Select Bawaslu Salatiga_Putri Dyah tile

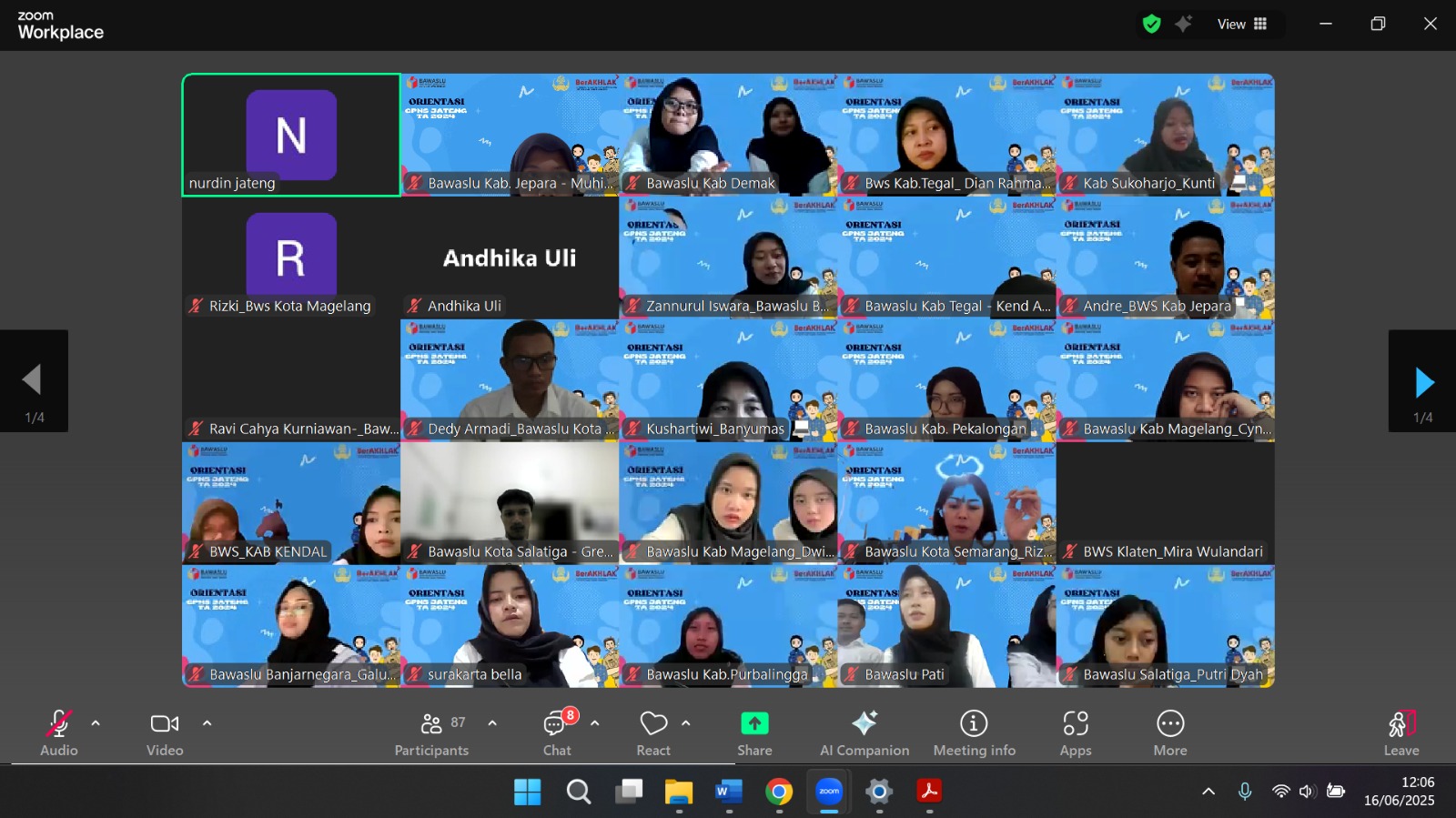click(x=1166, y=626)
